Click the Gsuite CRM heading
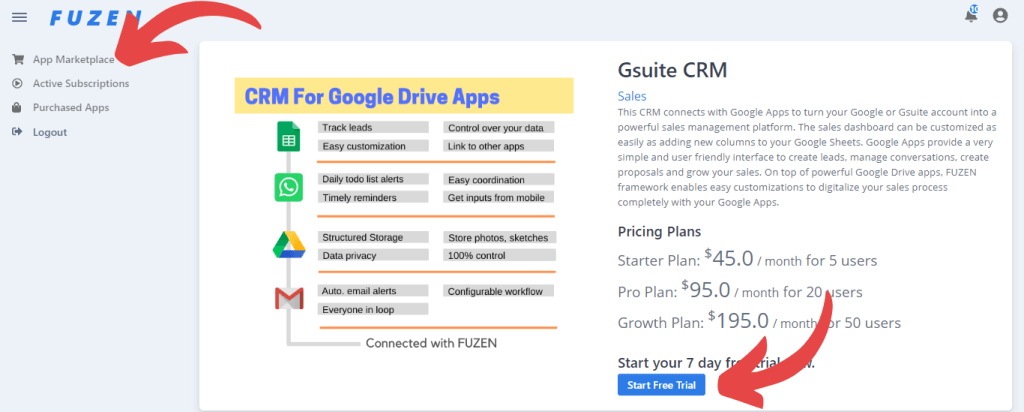The image size is (1024, 412). 672,70
